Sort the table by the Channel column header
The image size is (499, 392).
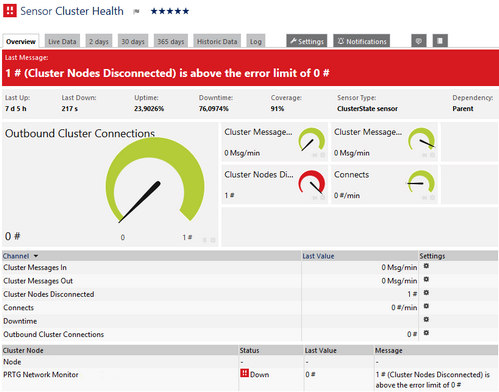[x=16, y=256]
